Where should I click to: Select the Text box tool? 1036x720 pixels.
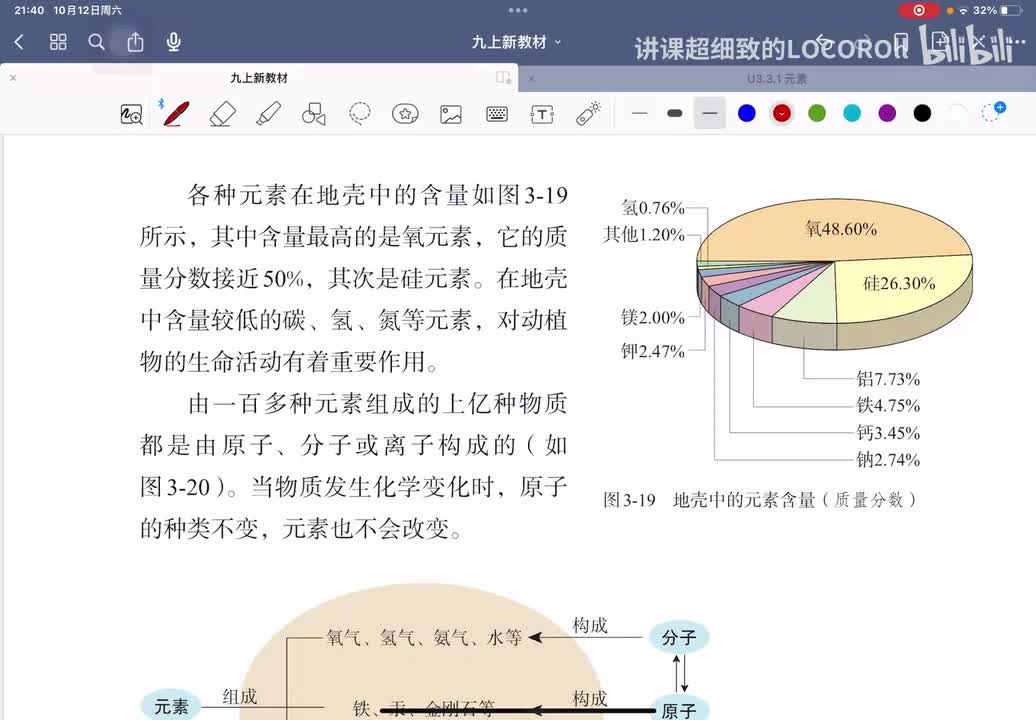pos(542,114)
